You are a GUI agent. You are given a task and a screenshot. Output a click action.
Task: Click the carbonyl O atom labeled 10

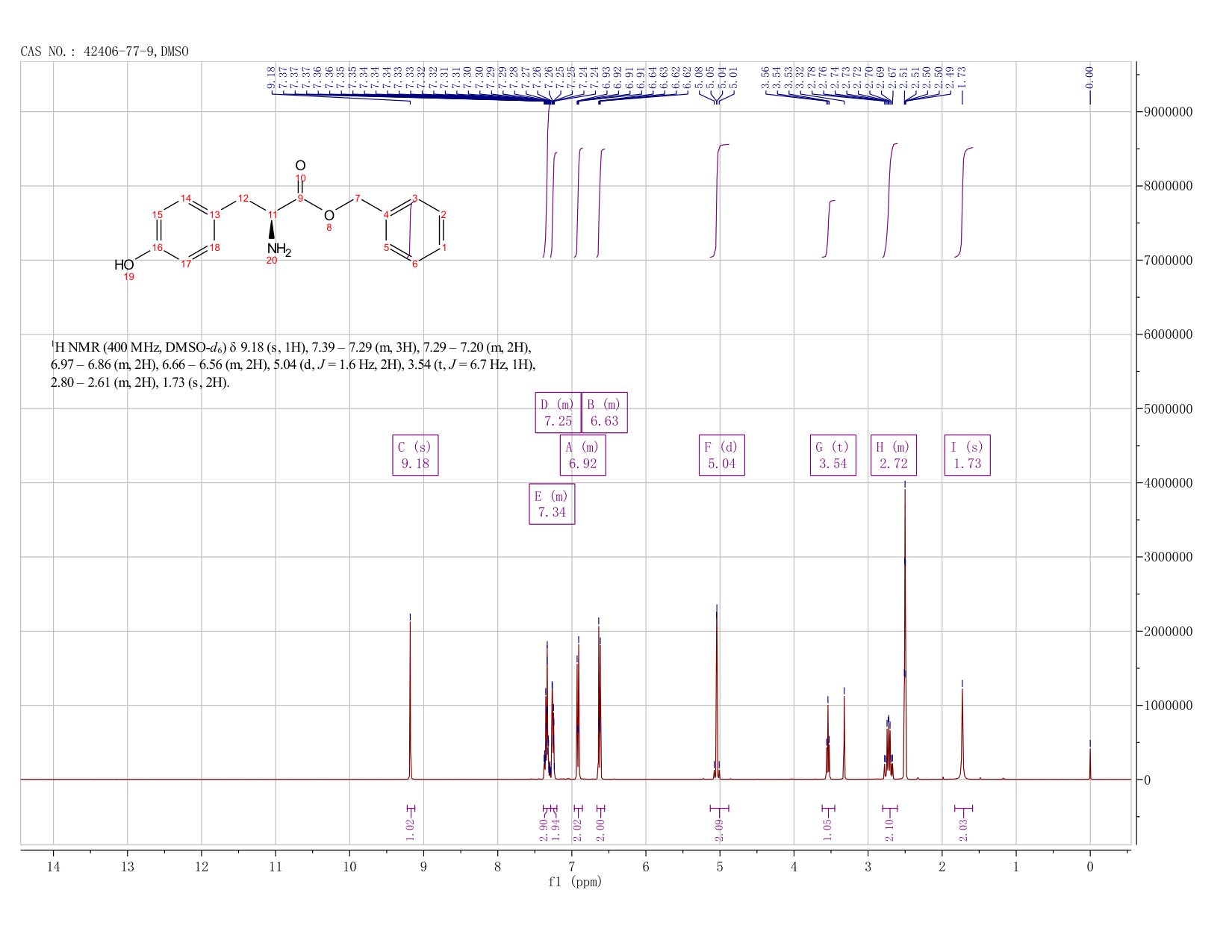[300, 166]
